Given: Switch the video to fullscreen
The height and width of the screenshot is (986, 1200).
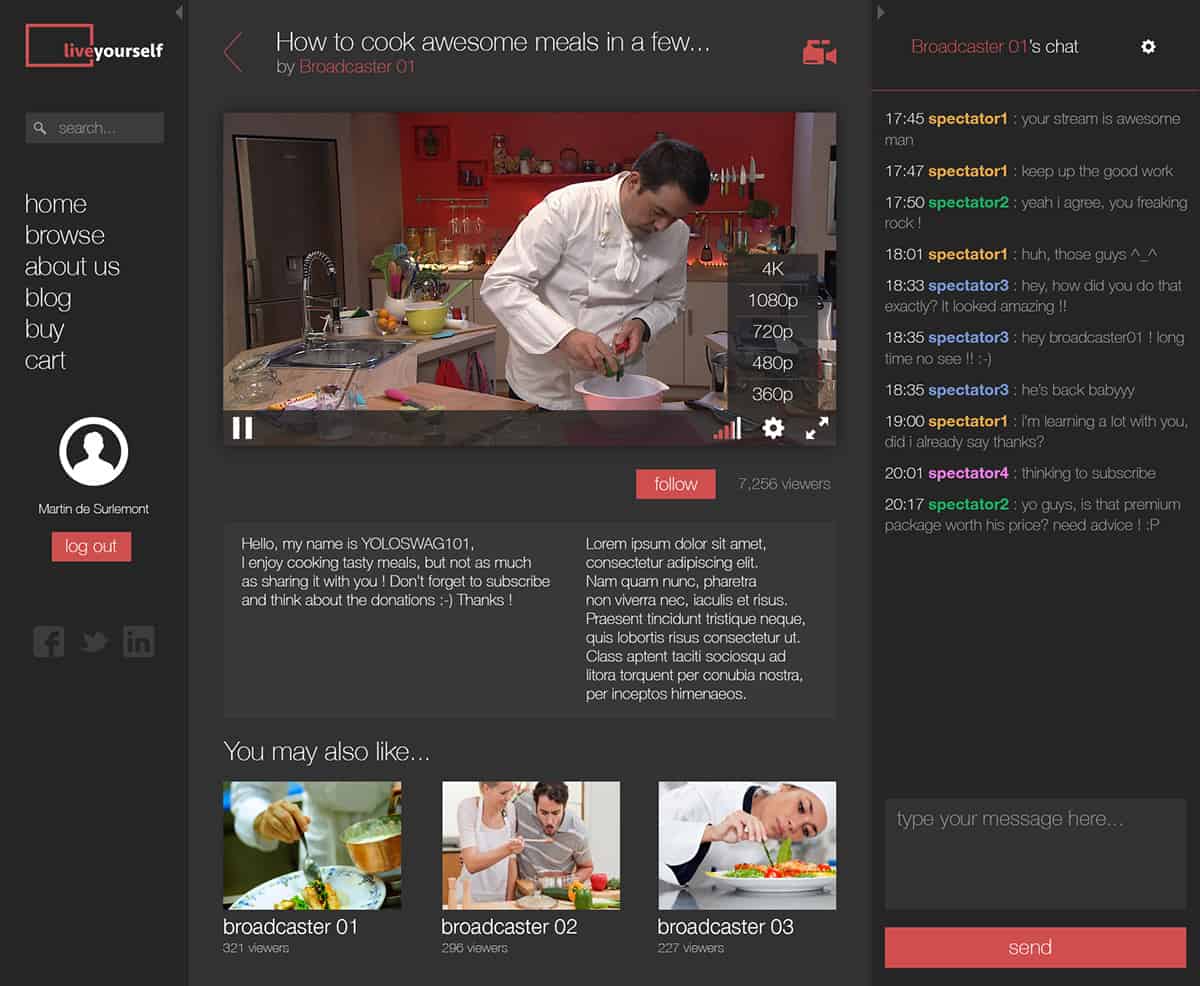Looking at the screenshot, I should (817, 428).
